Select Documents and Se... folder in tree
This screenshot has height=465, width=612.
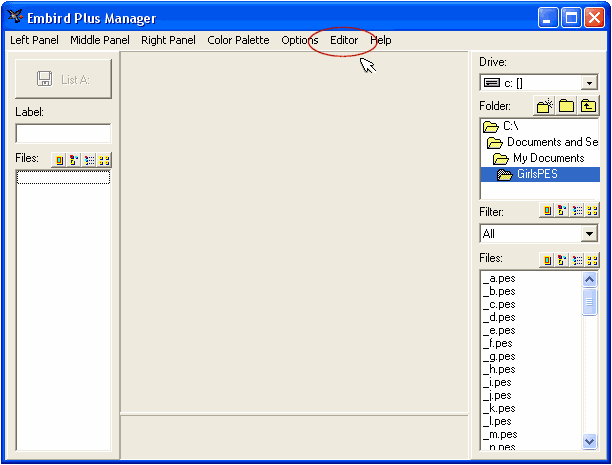tap(543, 142)
